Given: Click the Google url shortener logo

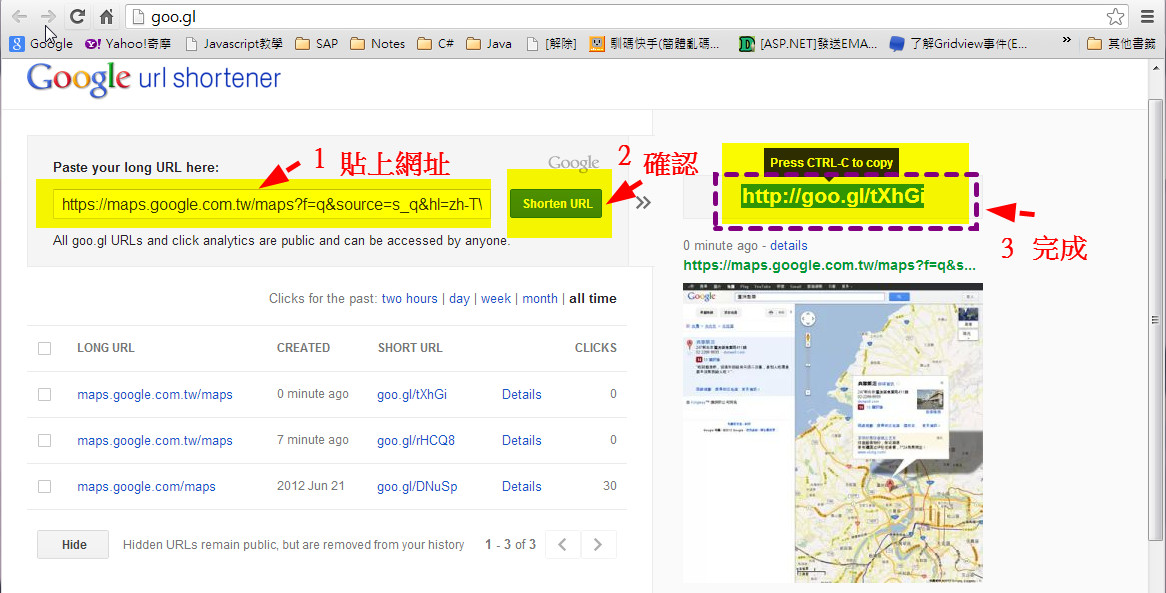Looking at the screenshot, I should [154, 79].
